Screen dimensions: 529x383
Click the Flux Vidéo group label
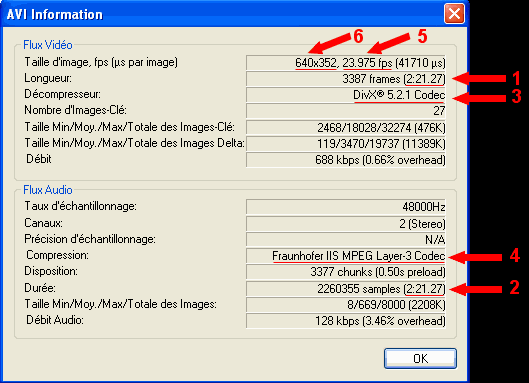tap(48, 45)
